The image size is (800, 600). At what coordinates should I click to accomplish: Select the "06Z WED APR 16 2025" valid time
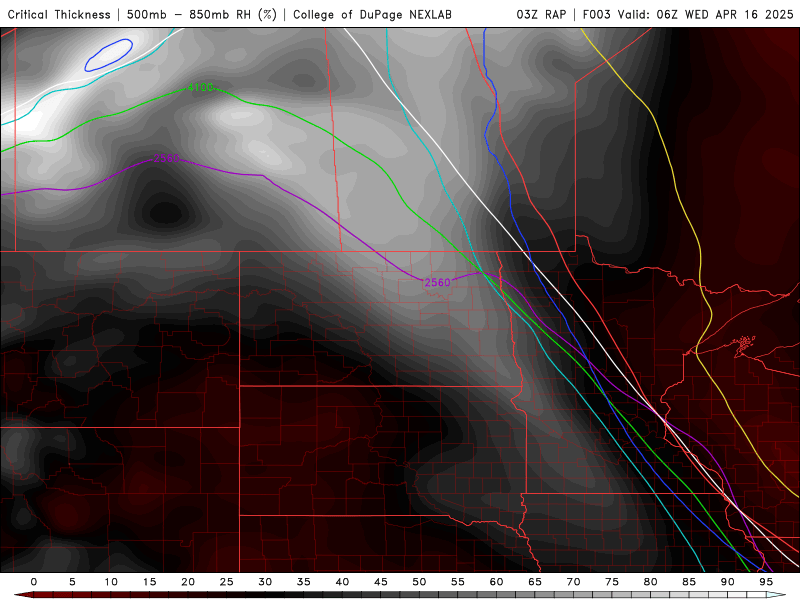click(x=725, y=14)
